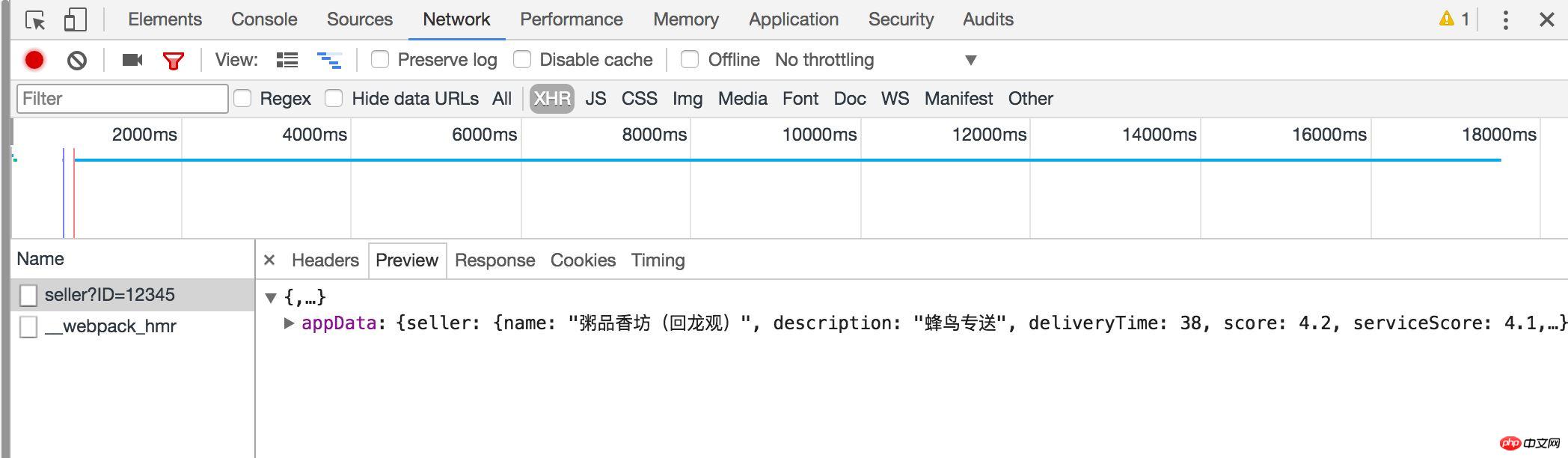Open the DevTools three-dot menu

[1505, 19]
